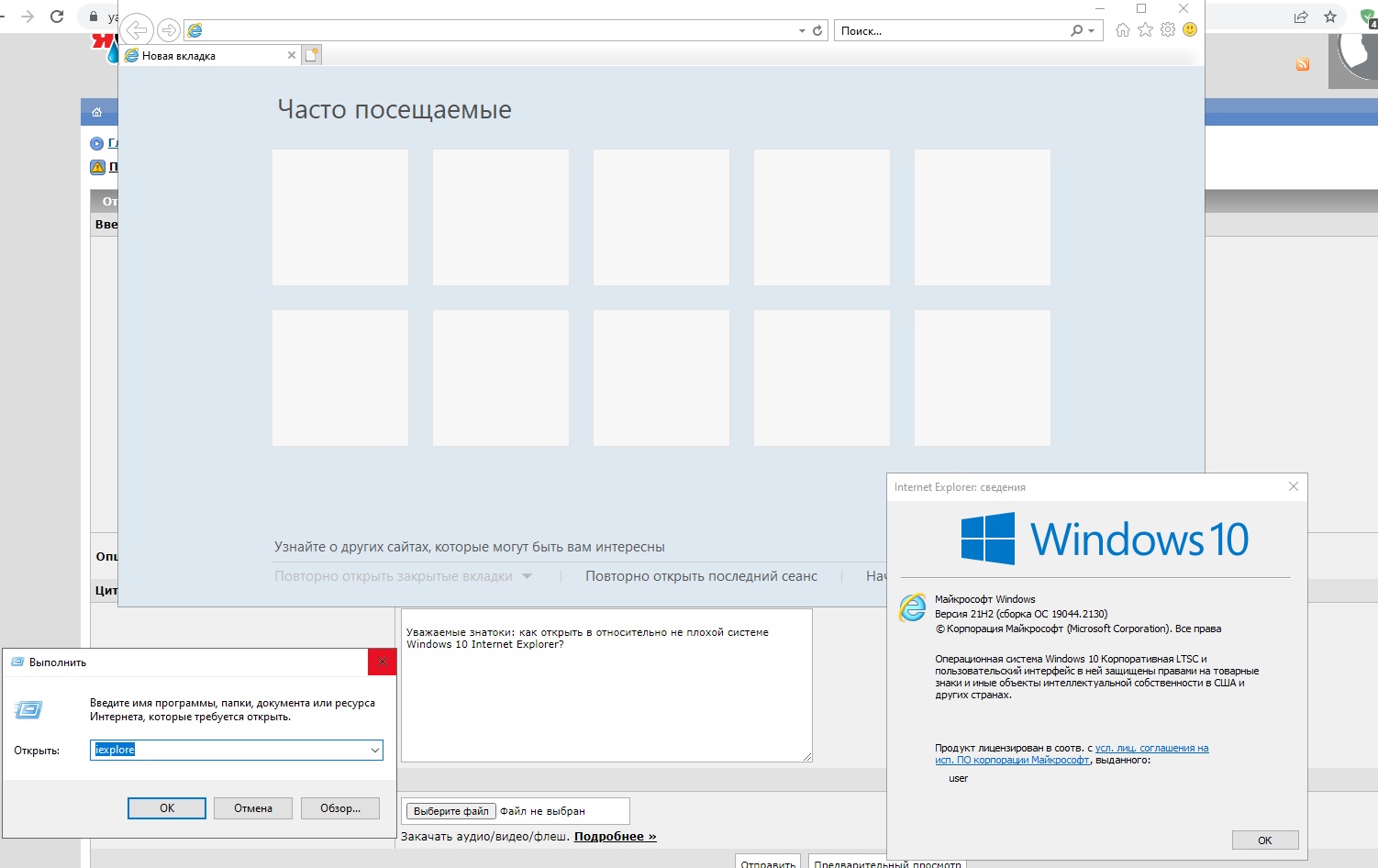Viewport: 1378px width, 868px height.
Task: Click the home icon in blue site bar
Action: [x=97, y=112]
